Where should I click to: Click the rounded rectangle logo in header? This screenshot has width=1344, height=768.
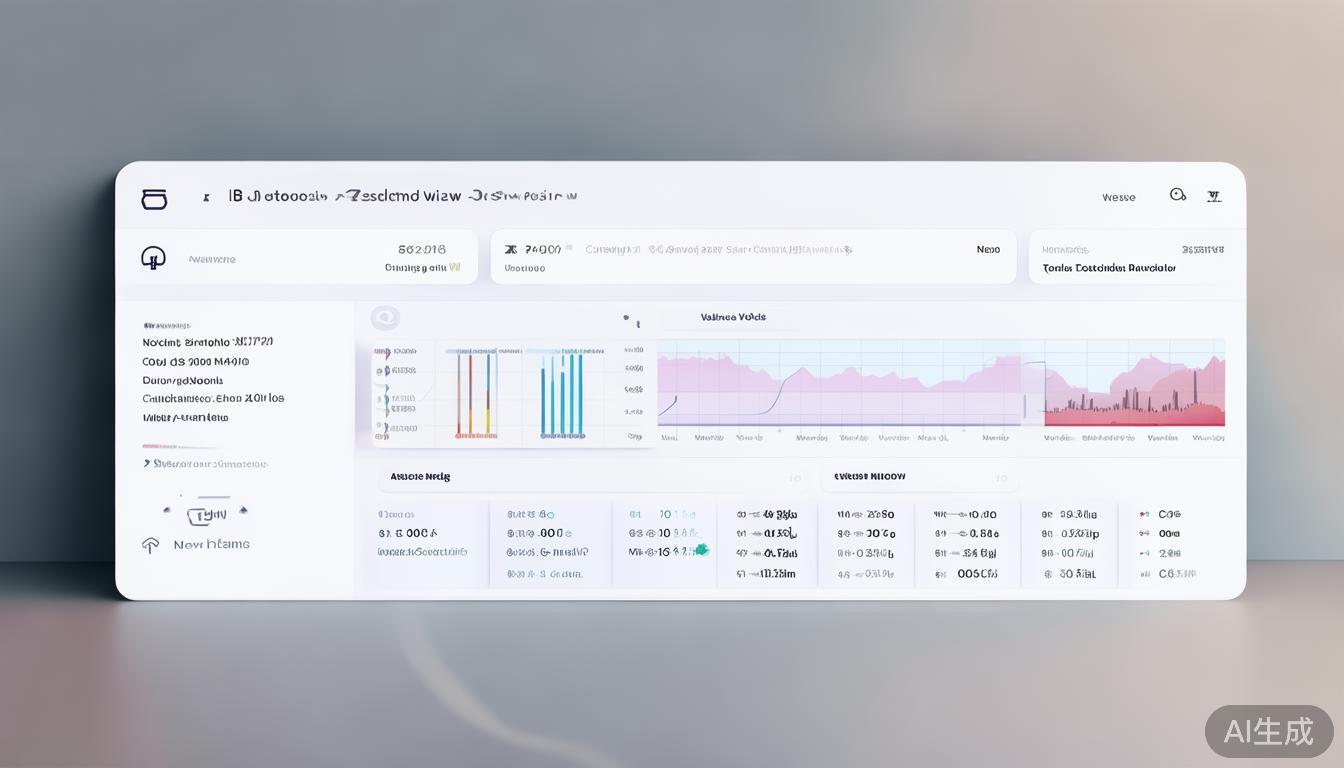pyautogui.click(x=154, y=199)
